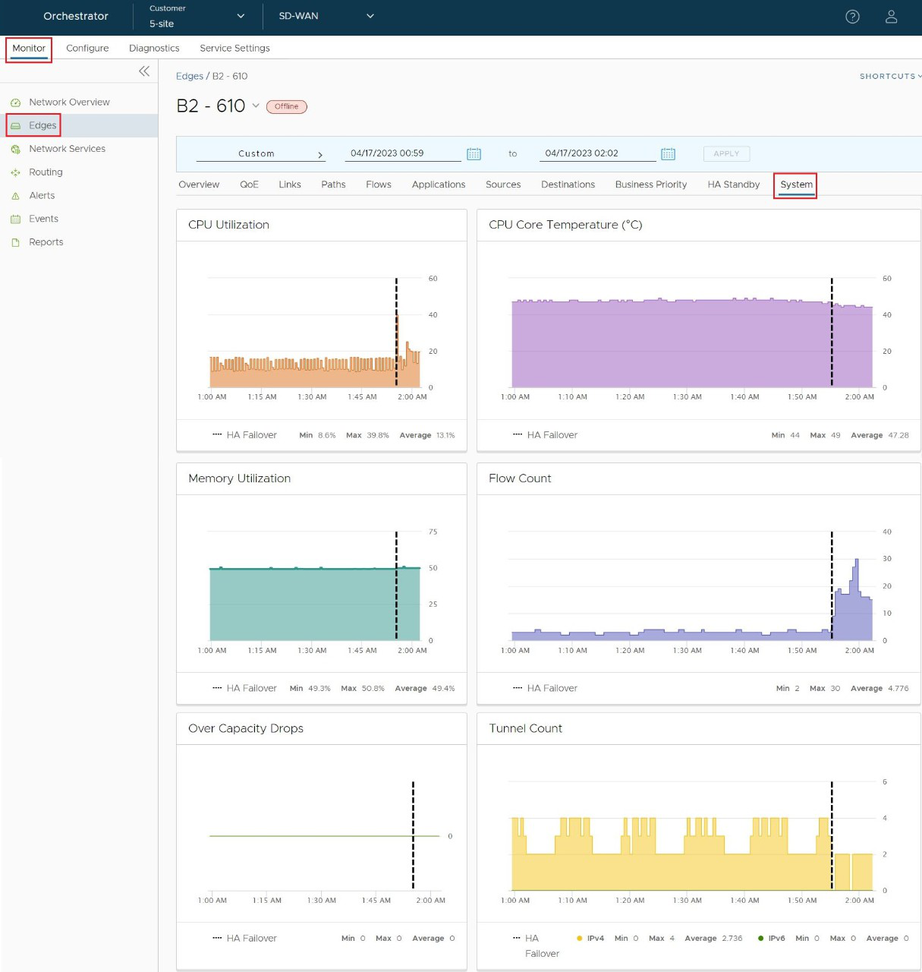Collapse the left sidebar with double-chevron icon
Screen dimensions: 922x972
pos(144,71)
